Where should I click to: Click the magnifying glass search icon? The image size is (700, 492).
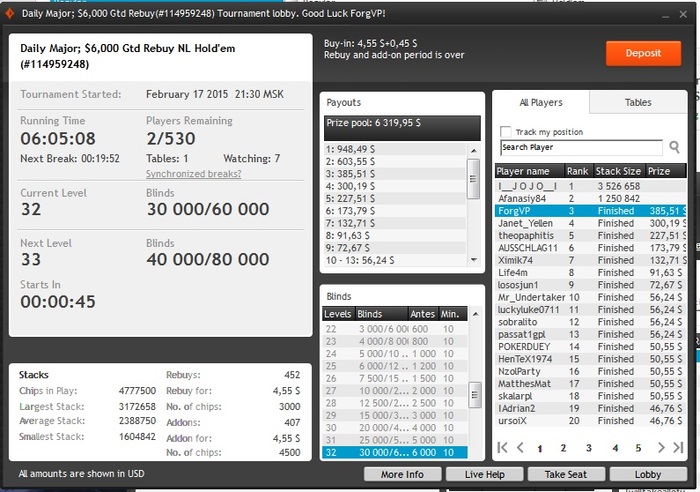tap(675, 147)
